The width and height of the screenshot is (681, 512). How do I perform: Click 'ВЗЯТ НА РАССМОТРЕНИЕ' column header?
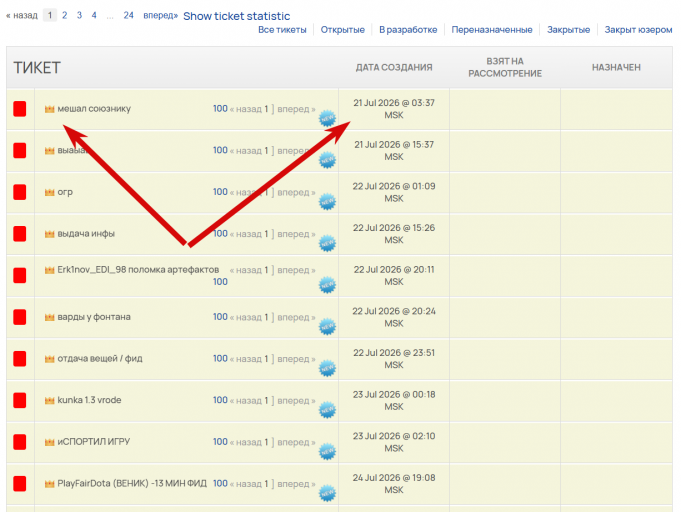point(505,67)
